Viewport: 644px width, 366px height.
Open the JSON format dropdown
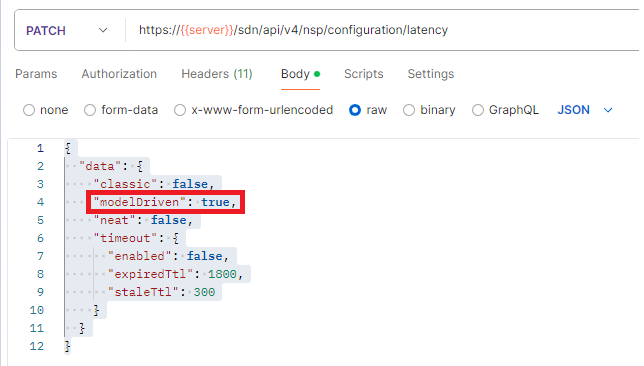(585, 110)
